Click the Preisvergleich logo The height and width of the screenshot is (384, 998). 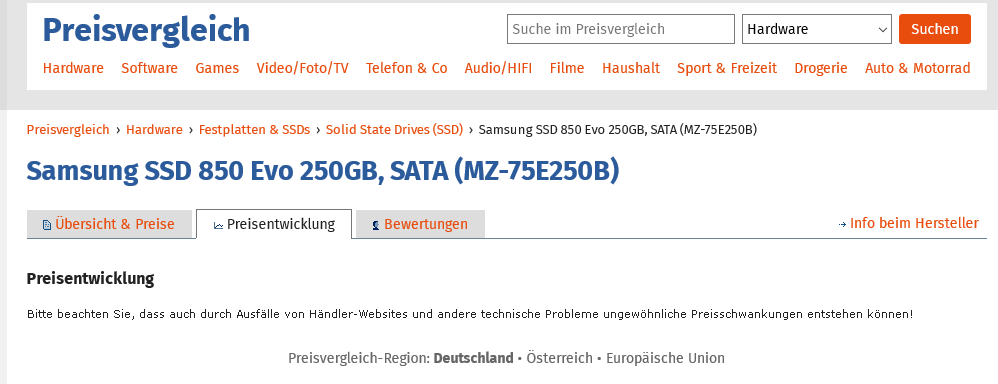(x=146, y=30)
